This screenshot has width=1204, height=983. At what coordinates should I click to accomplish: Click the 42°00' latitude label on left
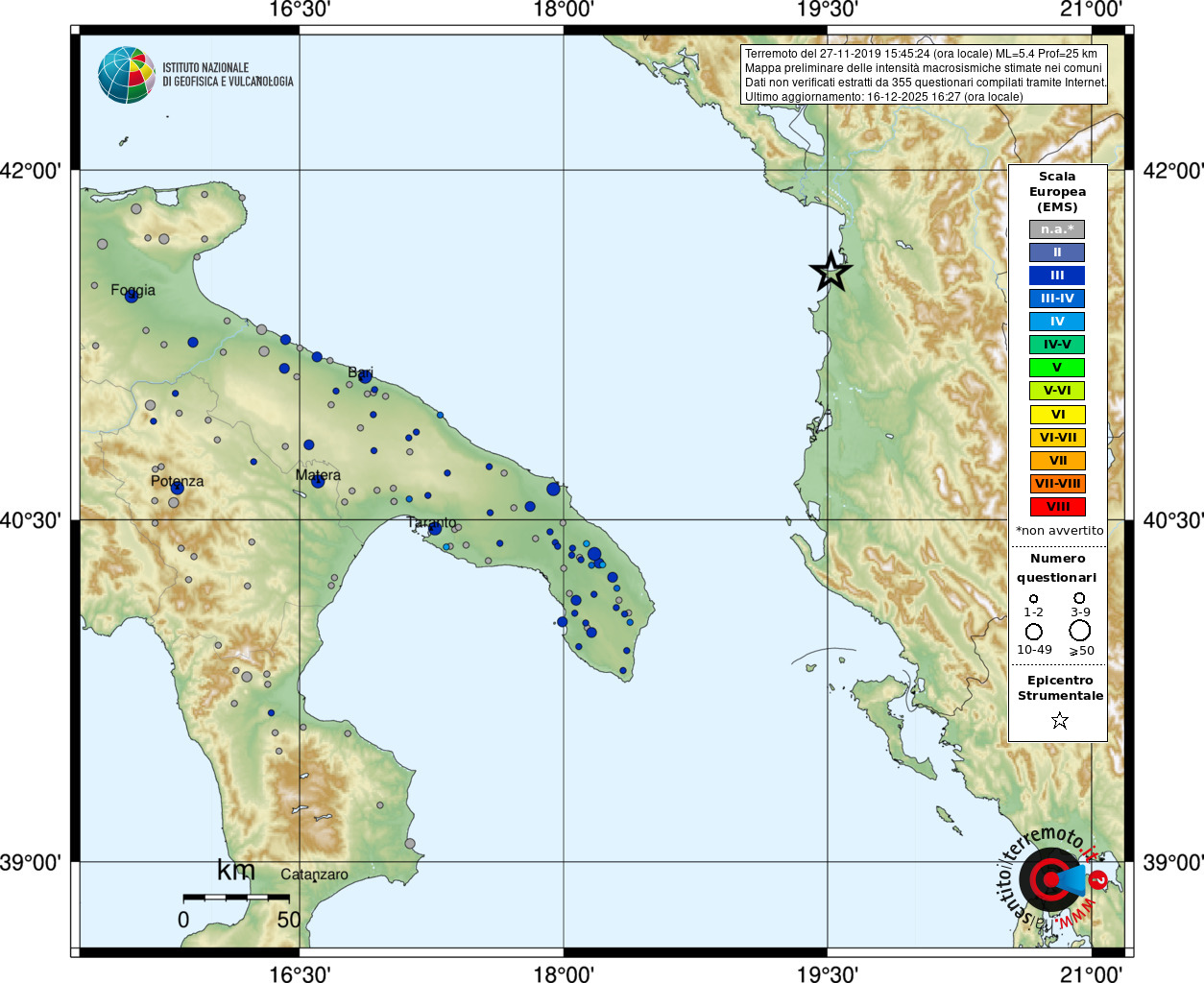[31, 171]
